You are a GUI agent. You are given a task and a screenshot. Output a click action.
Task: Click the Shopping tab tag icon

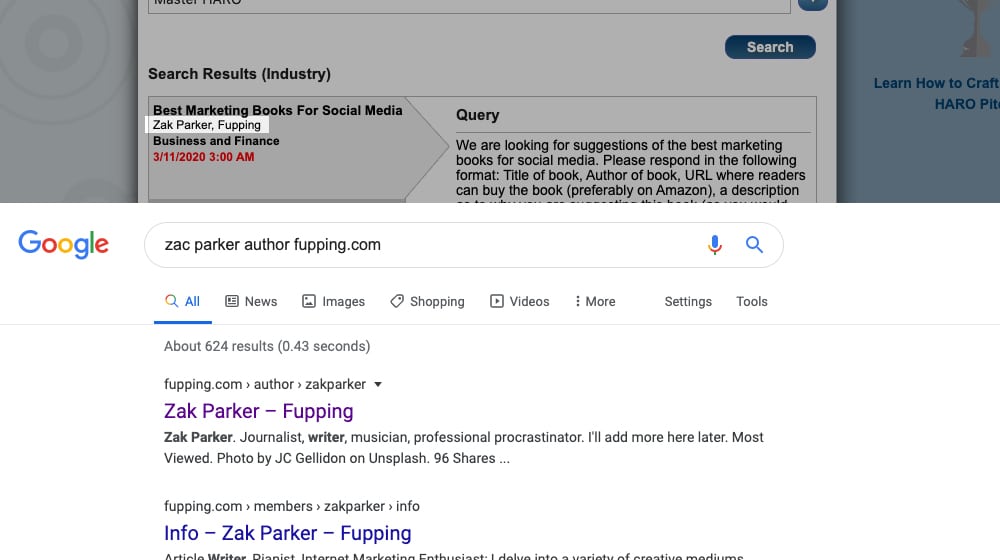pyautogui.click(x=397, y=301)
